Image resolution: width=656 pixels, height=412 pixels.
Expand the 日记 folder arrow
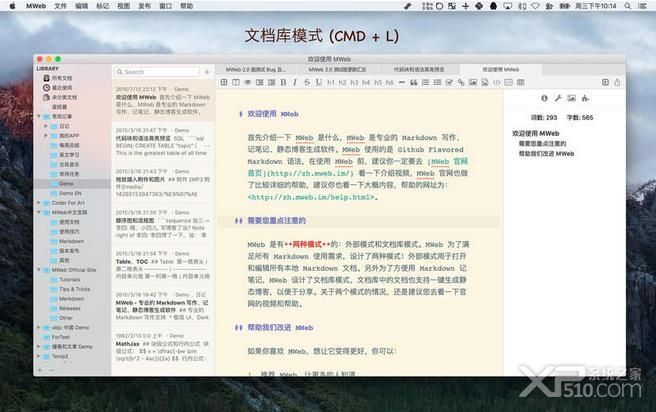pos(46,126)
